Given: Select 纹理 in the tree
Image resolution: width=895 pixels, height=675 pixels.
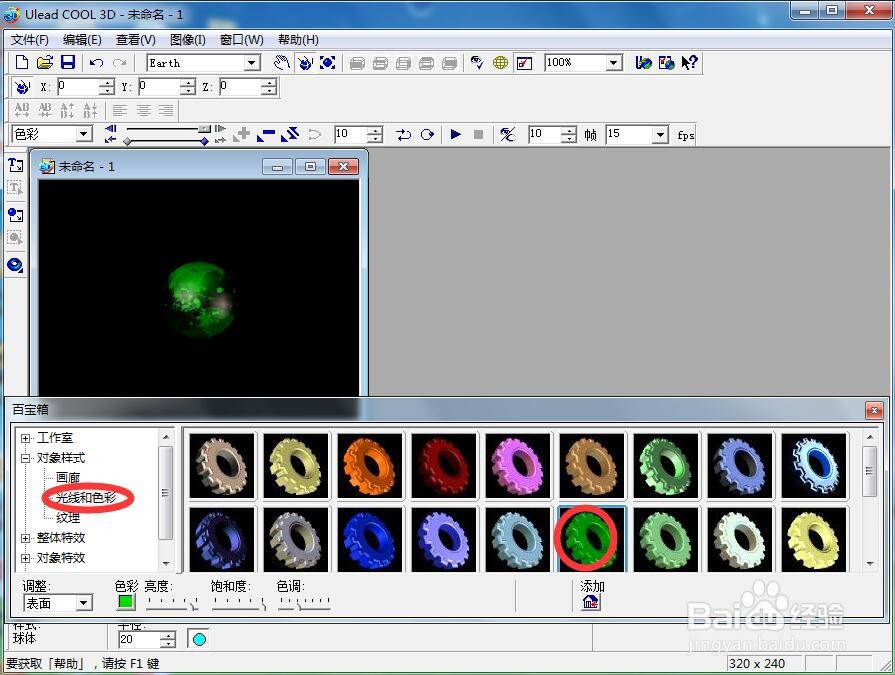Looking at the screenshot, I should tap(68, 518).
